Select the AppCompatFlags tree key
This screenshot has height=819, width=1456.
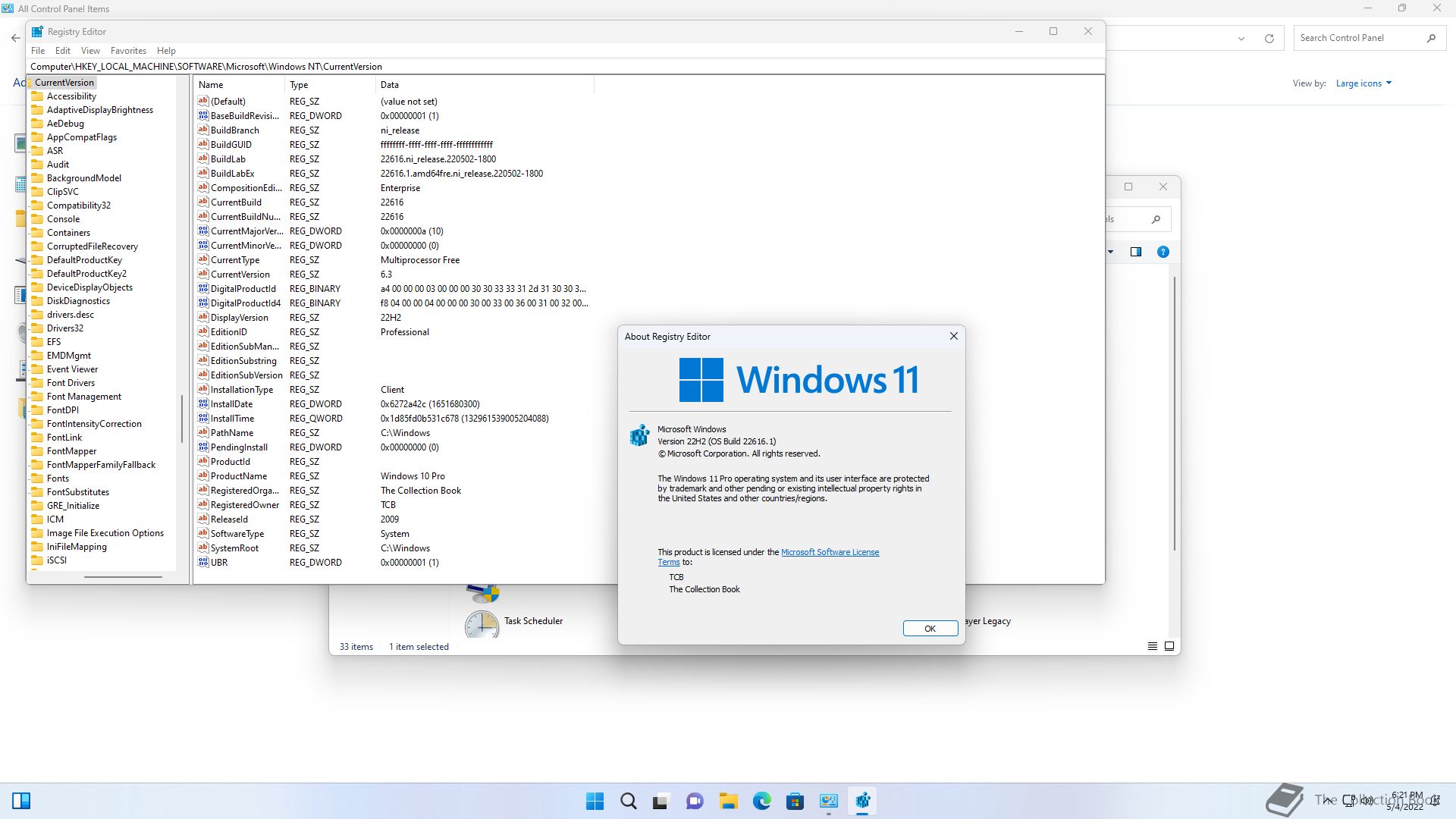click(x=82, y=137)
